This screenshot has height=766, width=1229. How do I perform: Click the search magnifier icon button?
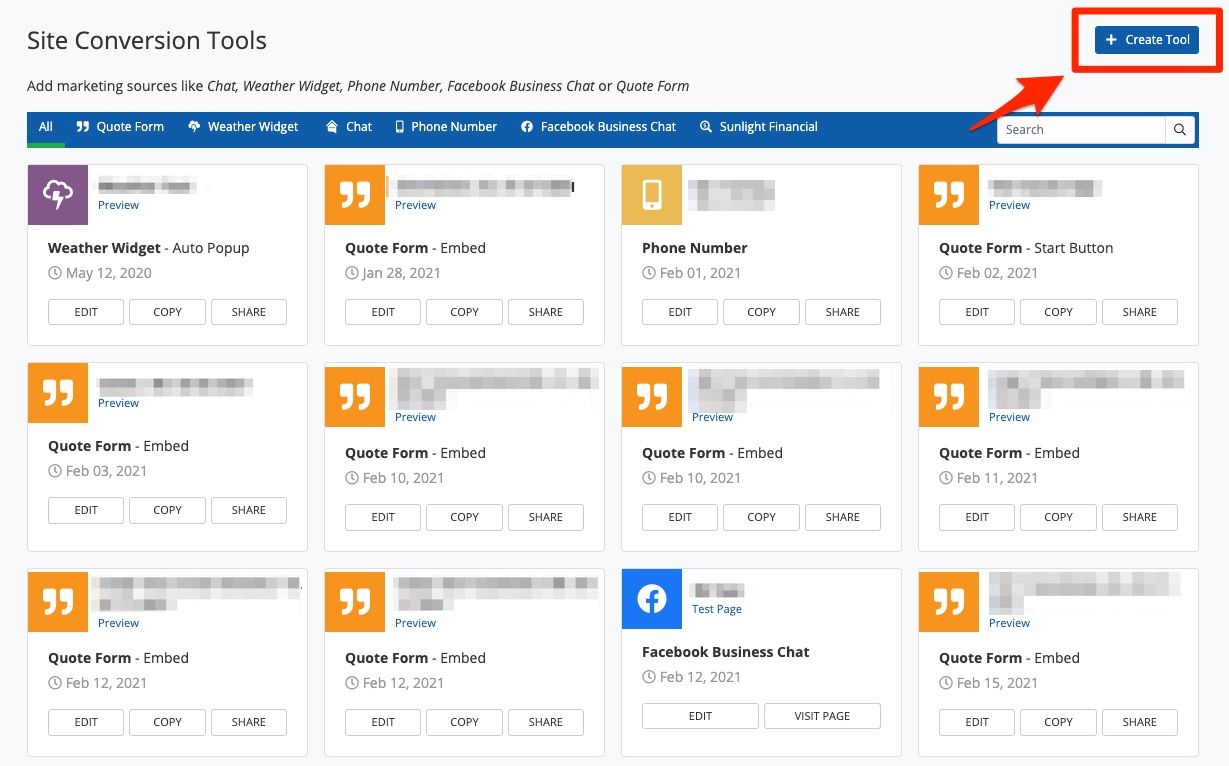pyautogui.click(x=1180, y=130)
